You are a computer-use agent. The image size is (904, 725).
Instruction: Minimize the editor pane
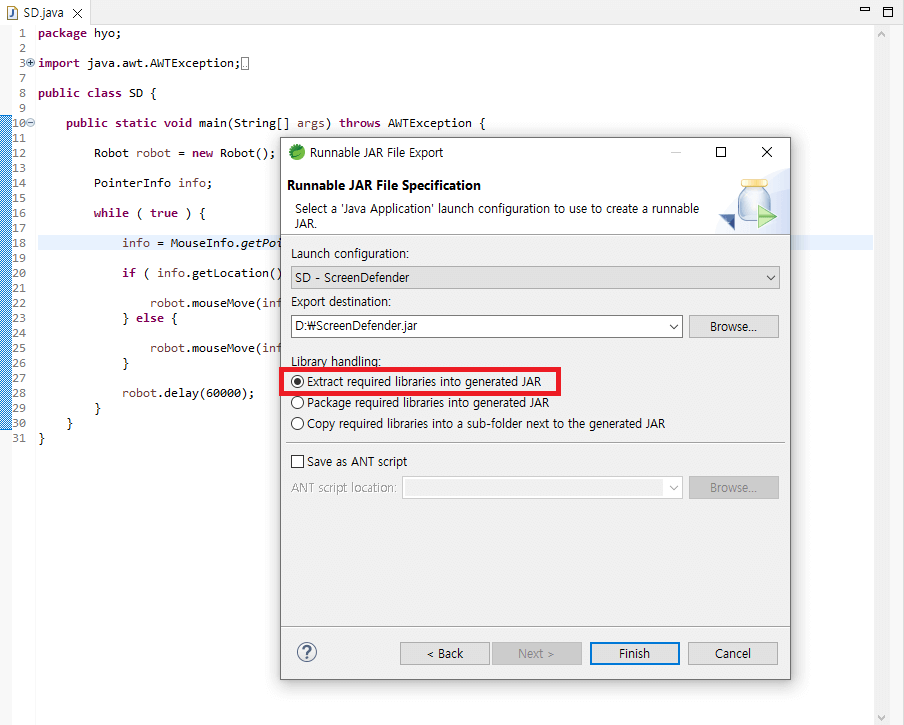(x=865, y=9)
